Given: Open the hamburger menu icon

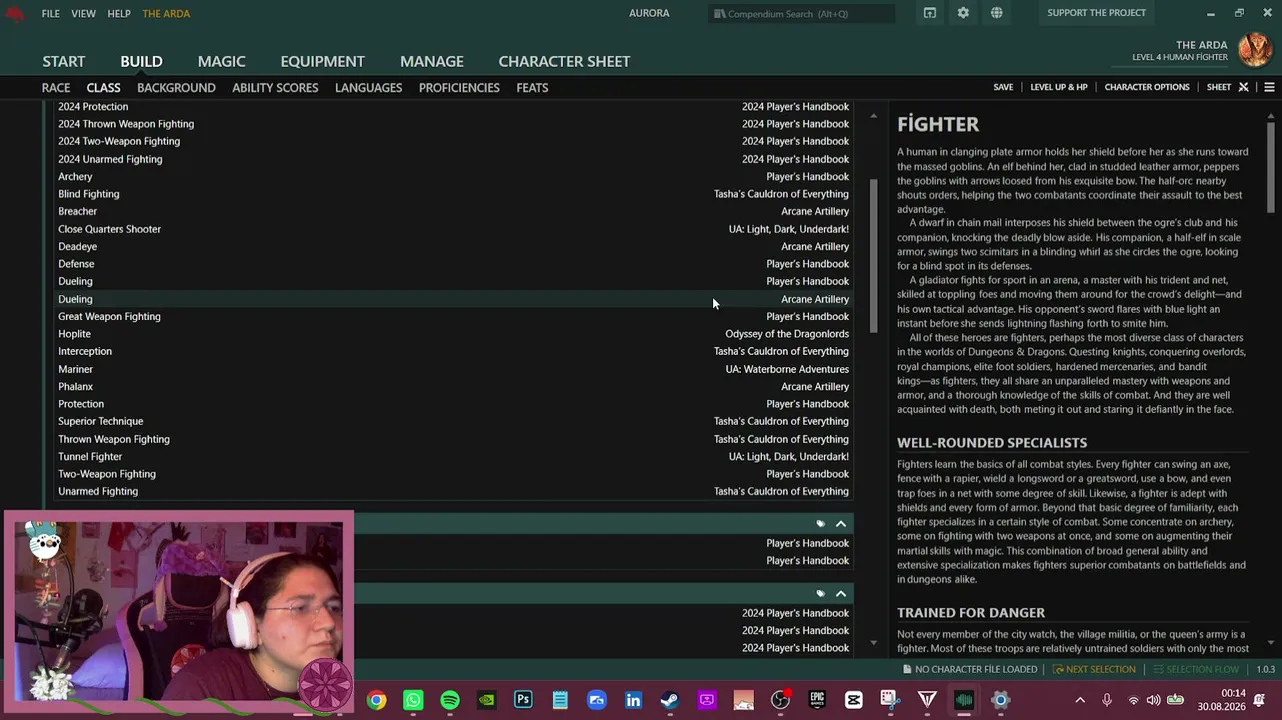Looking at the screenshot, I should (1269, 87).
